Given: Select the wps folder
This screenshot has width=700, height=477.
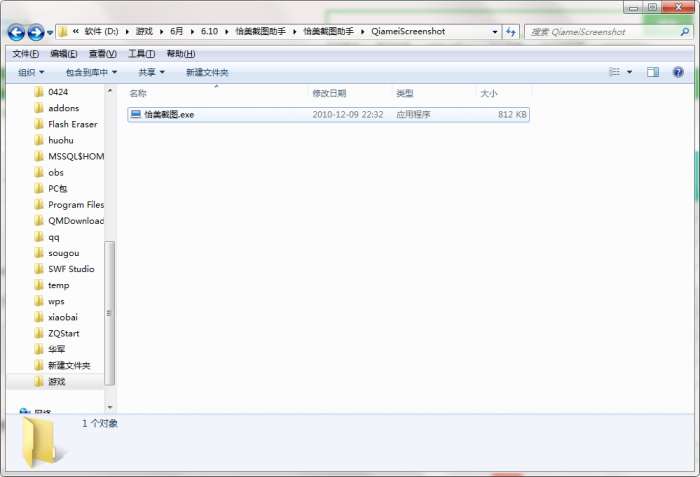Looking at the screenshot, I should coord(56,301).
